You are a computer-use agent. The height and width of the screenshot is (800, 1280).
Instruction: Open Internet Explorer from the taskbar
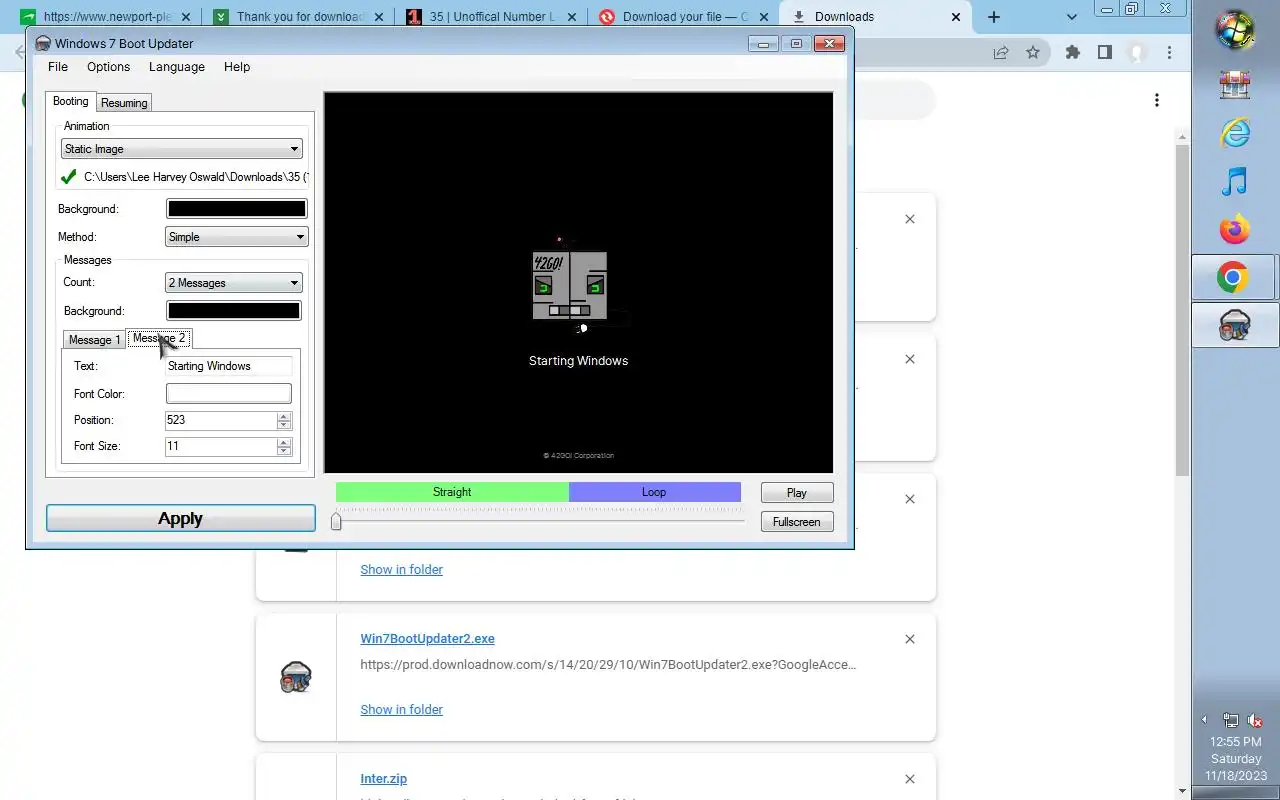click(x=1235, y=133)
